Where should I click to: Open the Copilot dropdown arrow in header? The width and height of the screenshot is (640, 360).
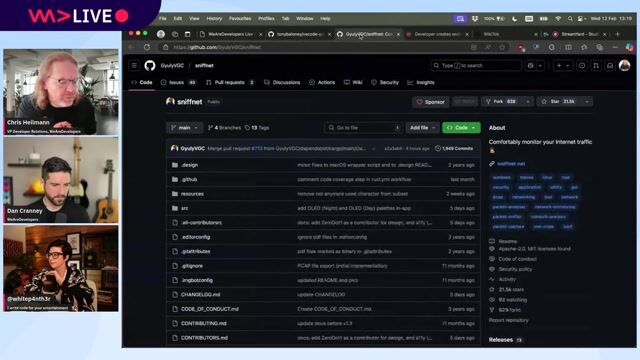pos(540,66)
